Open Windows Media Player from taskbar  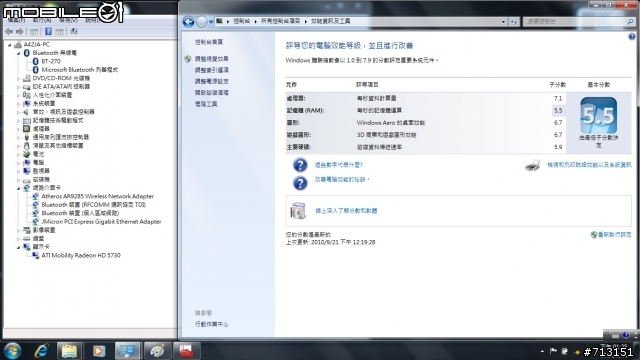coord(98,351)
